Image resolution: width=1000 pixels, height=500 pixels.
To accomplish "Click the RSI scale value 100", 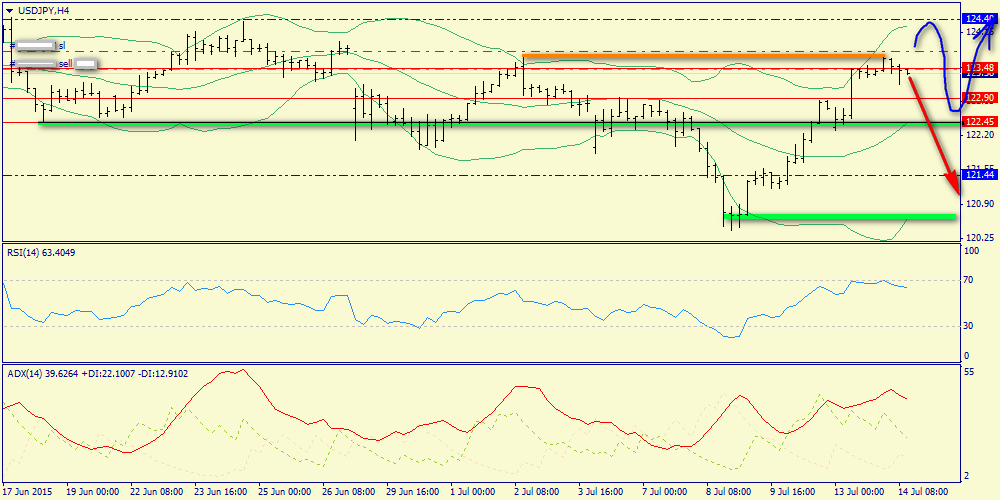I will (x=970, y=252).
